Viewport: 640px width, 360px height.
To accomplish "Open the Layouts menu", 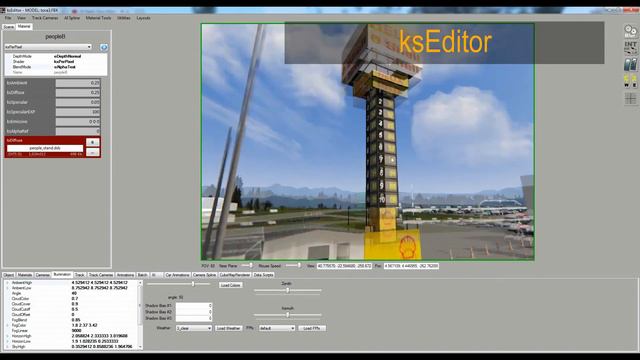I will 143,18.
